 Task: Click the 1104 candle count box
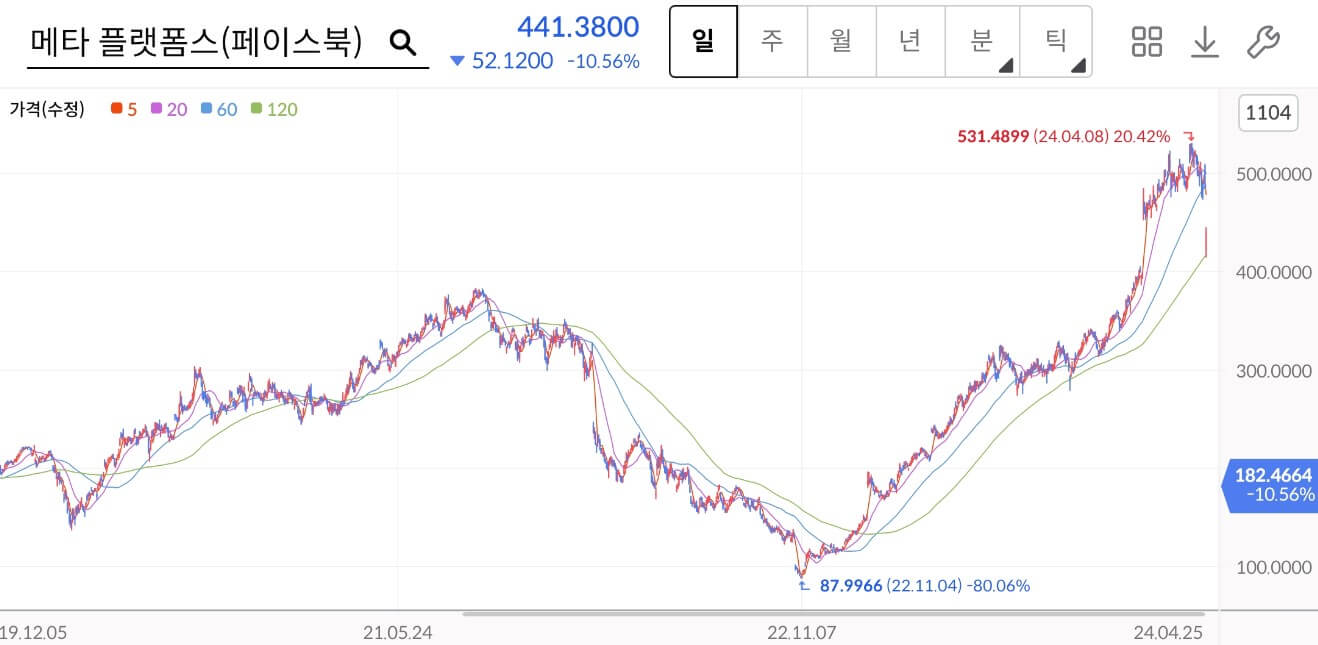1268,112
